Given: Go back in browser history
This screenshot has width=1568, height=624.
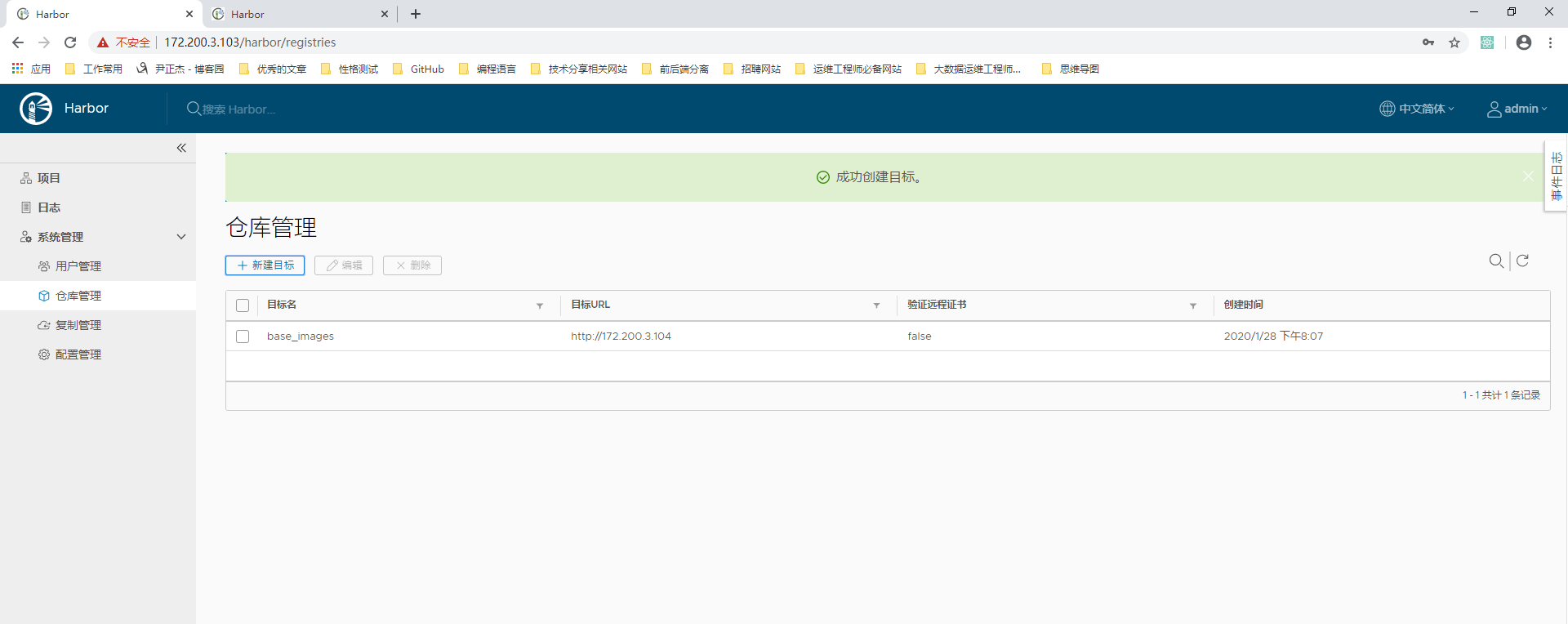Looking at the screenshot, I should (x=18, y=42).
